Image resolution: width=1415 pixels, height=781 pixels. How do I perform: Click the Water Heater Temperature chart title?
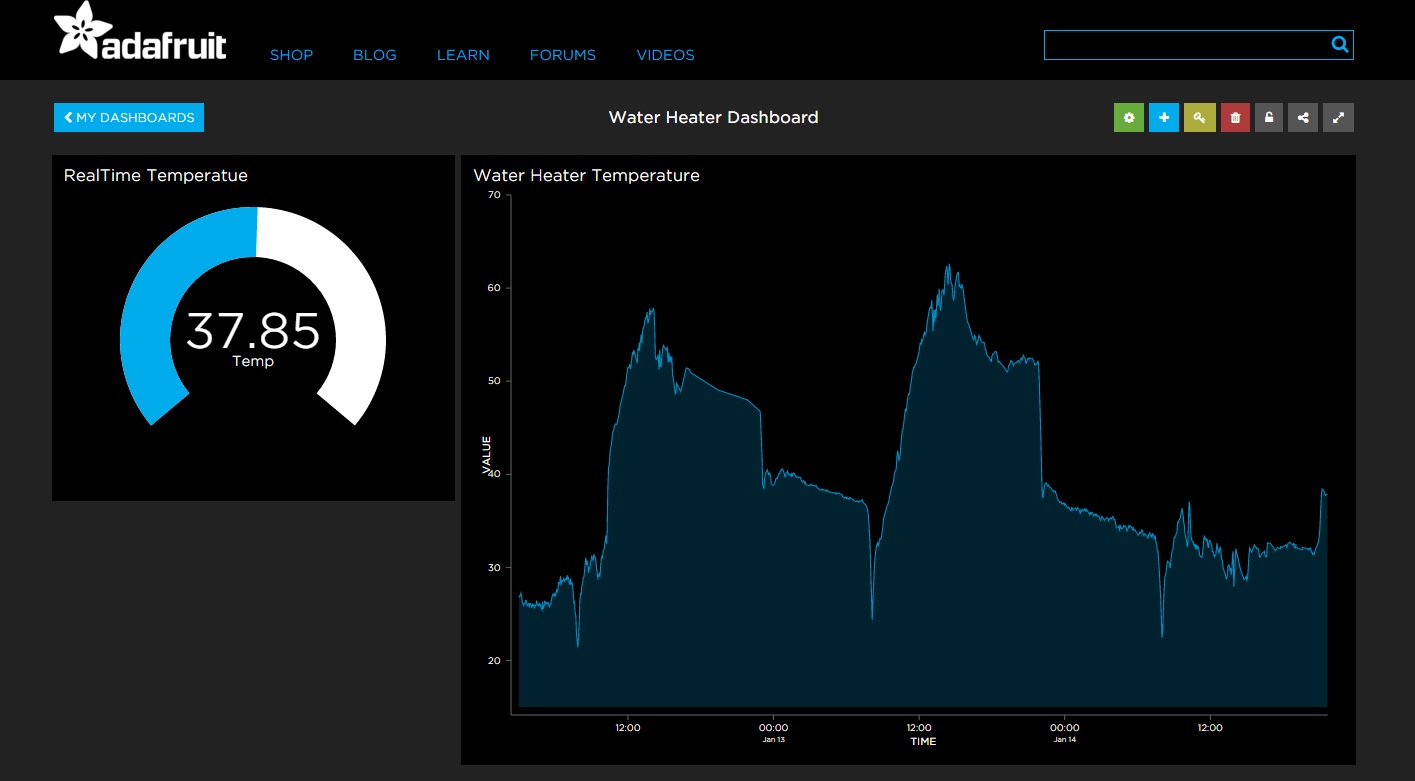586,175
